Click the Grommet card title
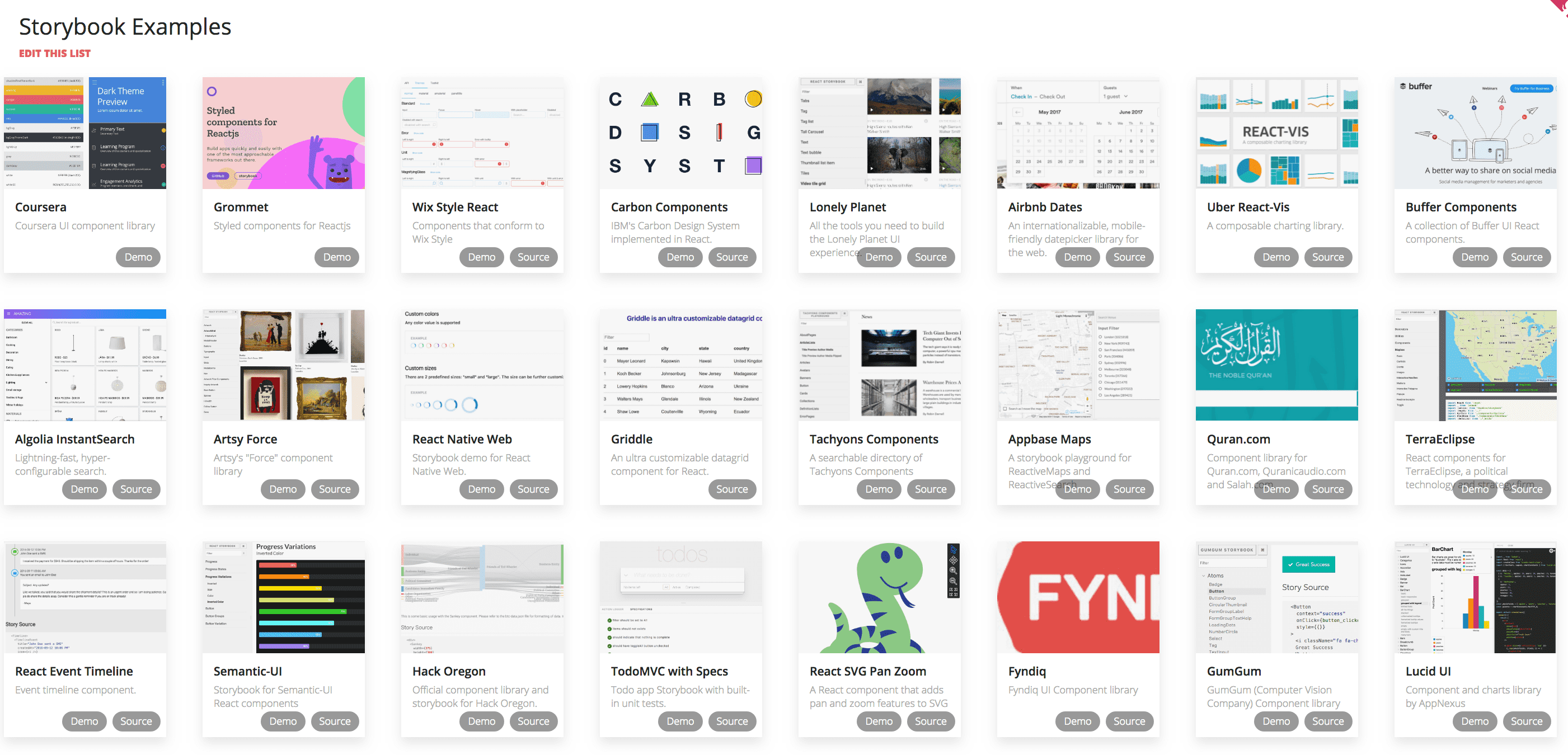The height and width of the screenshot is (755, 1568). 241,207
